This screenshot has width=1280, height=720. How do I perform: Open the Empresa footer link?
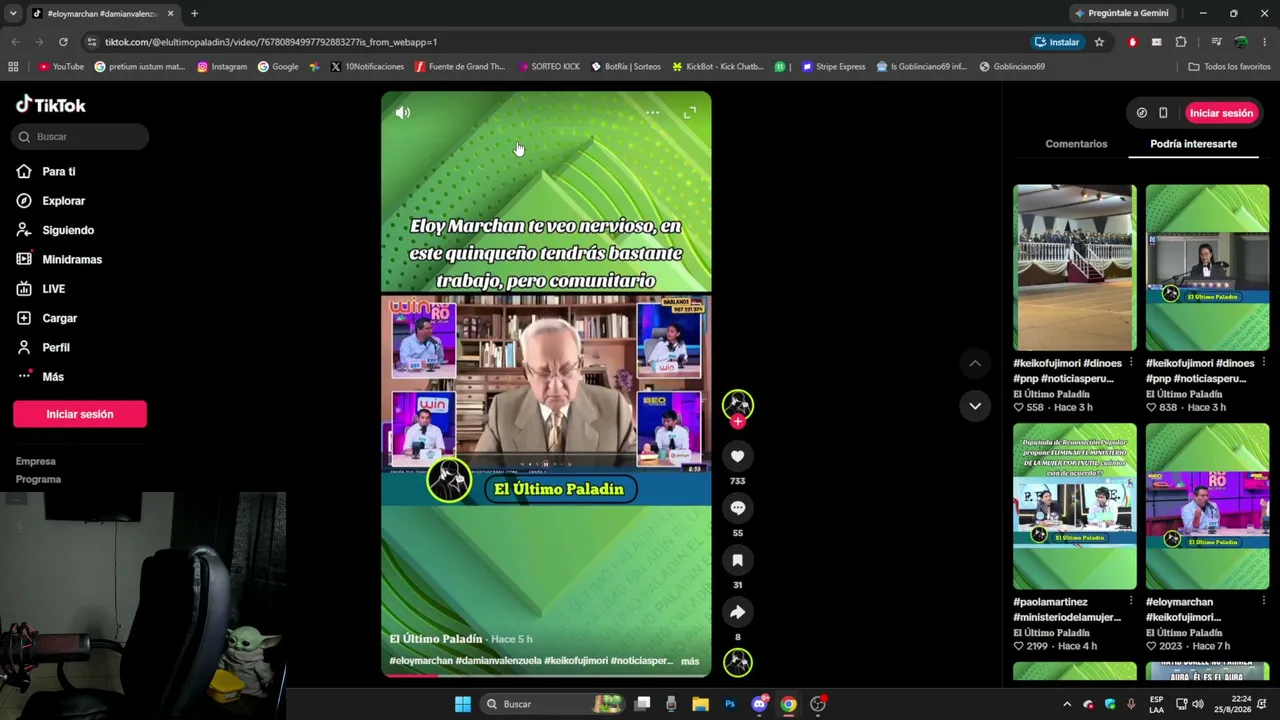pos(35,461)
